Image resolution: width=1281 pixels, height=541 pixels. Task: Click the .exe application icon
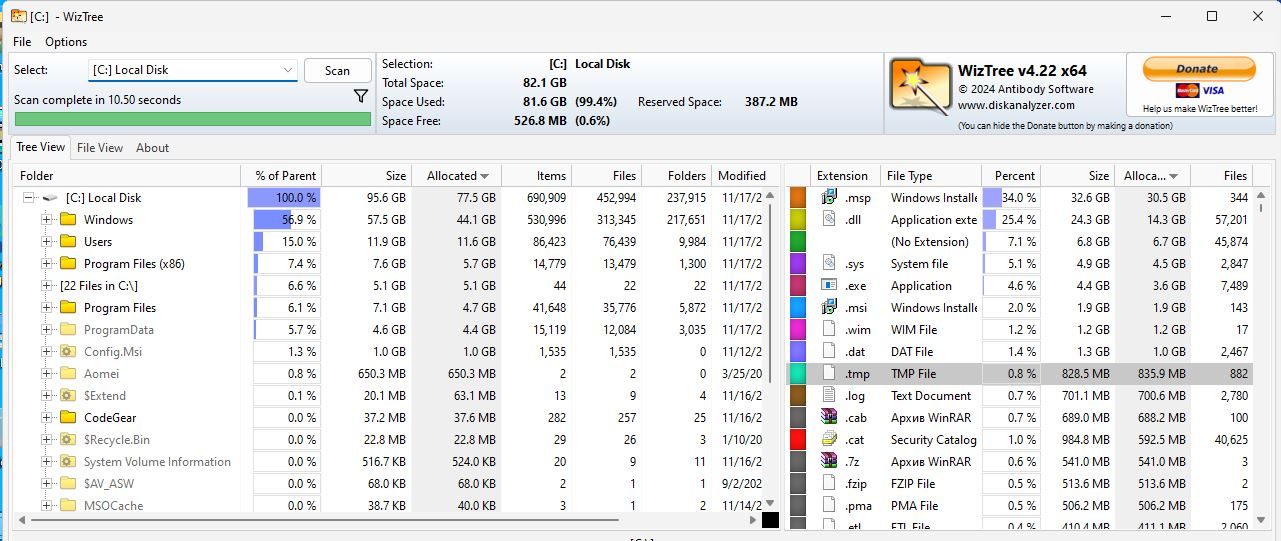828,285
